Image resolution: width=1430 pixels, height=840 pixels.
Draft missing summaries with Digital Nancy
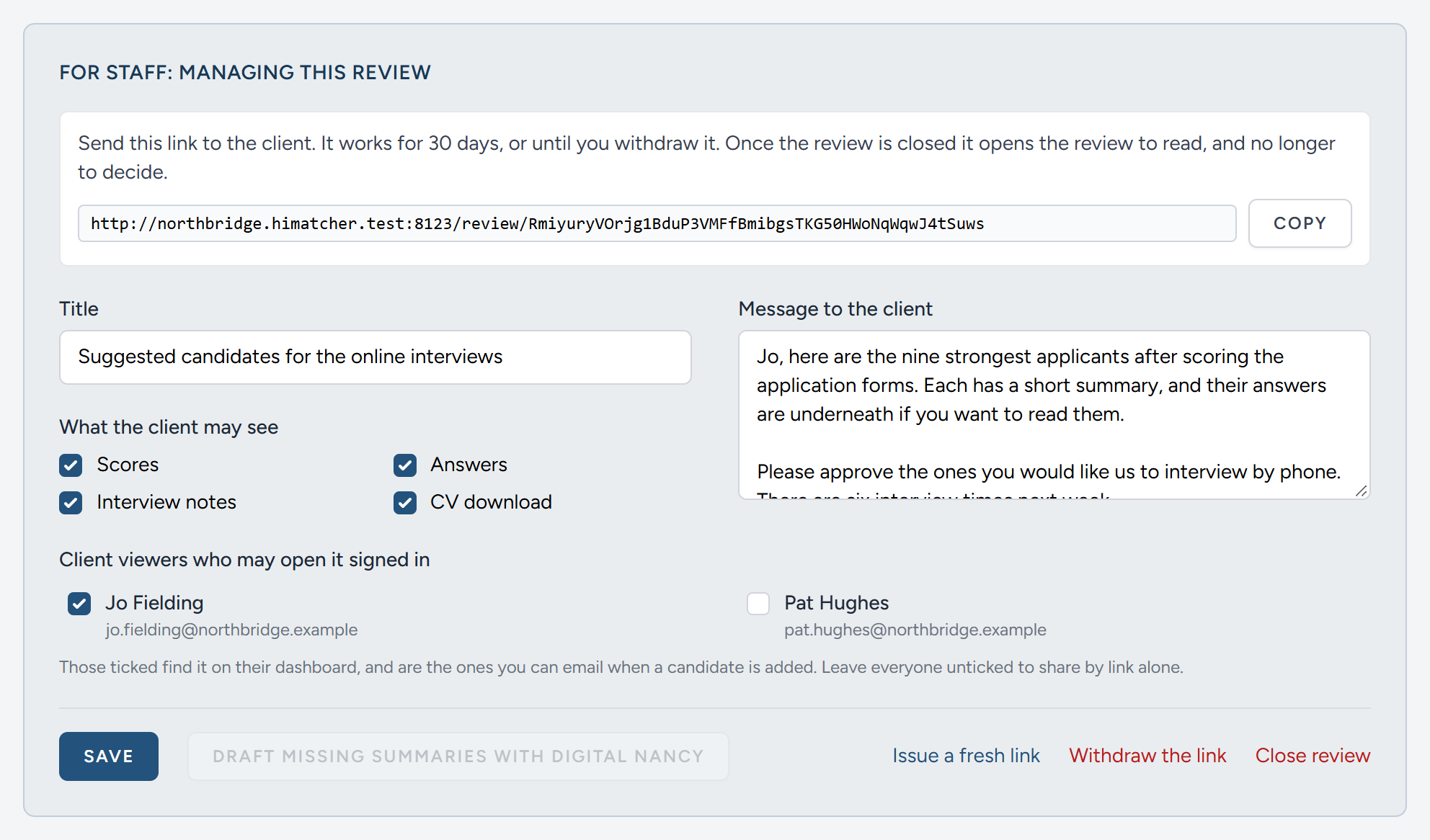[x=458, y=756]
